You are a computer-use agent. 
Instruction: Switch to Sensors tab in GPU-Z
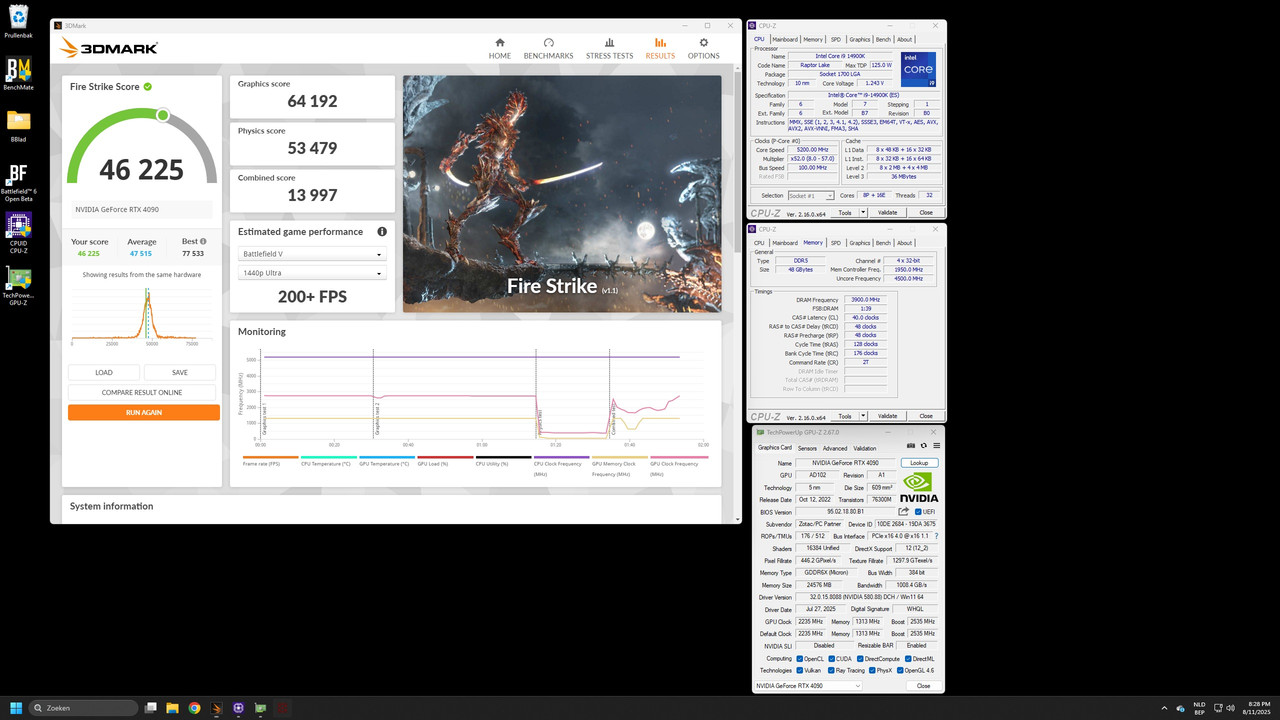807,448
